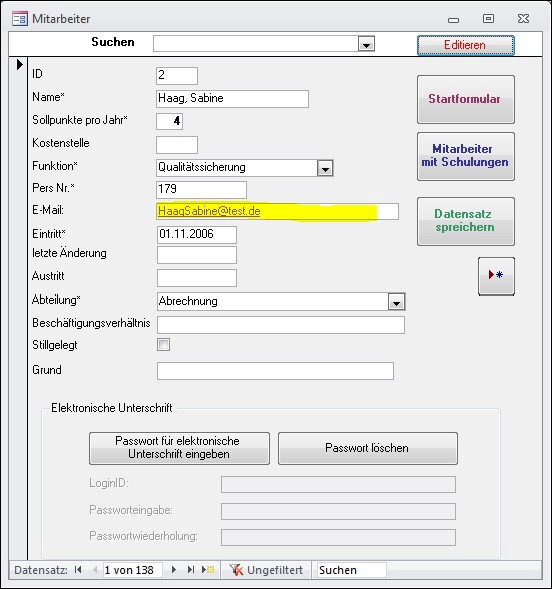Save record with Datensatz speichern
552x589 pixels.
click(x=466, y=221)
